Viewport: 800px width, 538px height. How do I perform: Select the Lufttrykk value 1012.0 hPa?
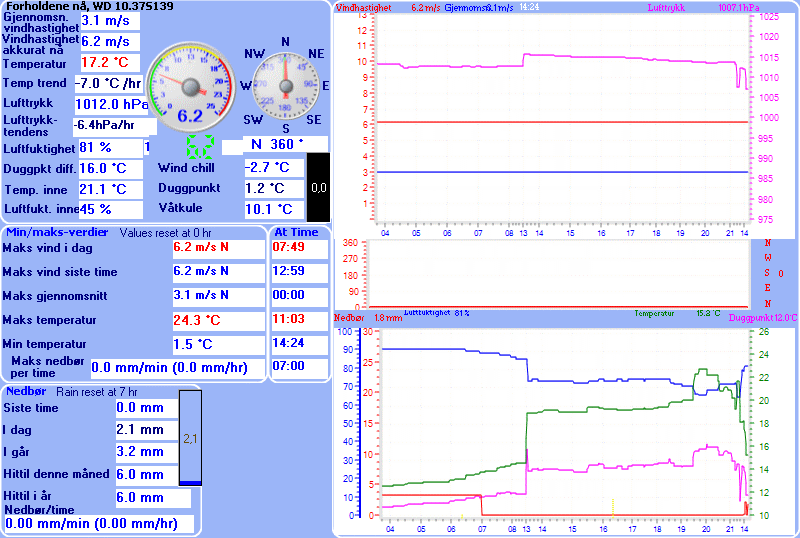[x=111, y=103]
